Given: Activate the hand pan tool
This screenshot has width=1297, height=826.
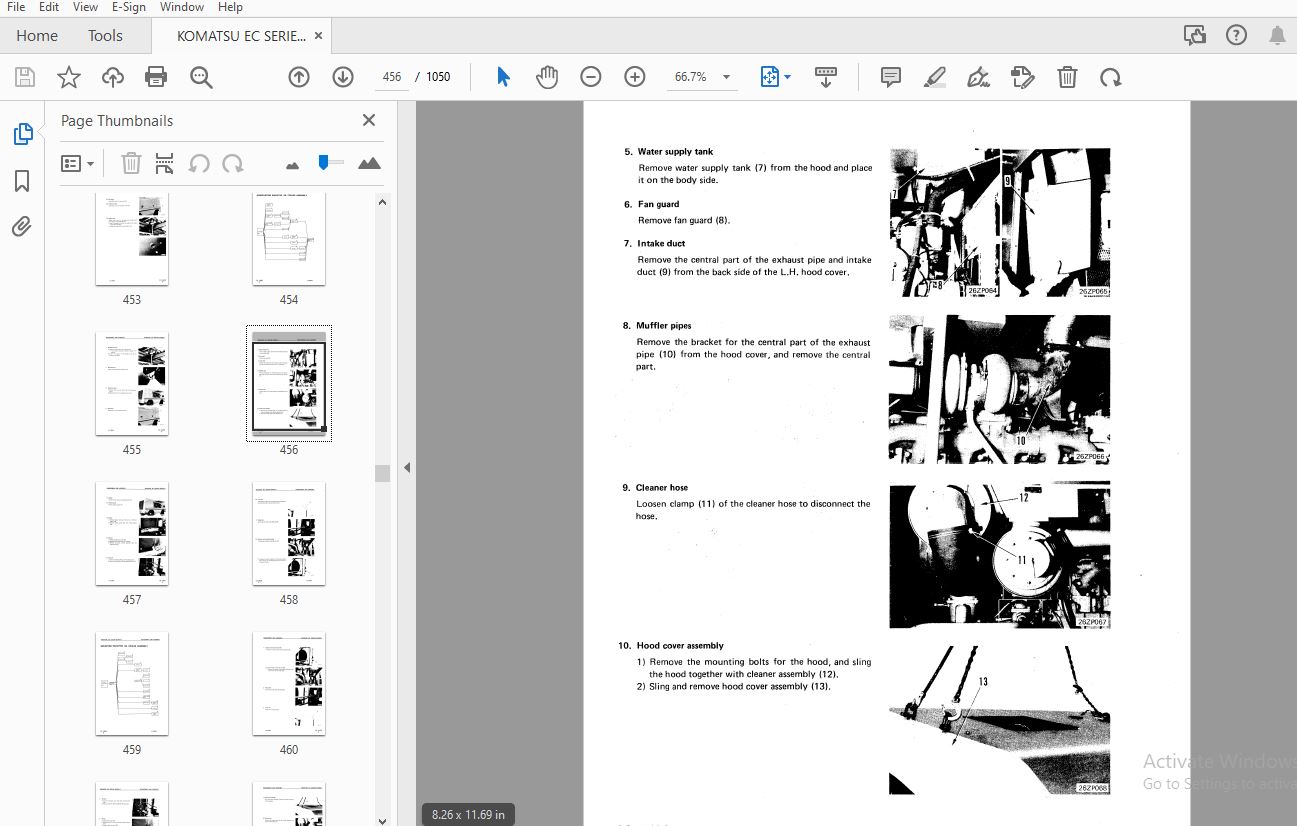Looking at the screenshot, I should point(546,77).
